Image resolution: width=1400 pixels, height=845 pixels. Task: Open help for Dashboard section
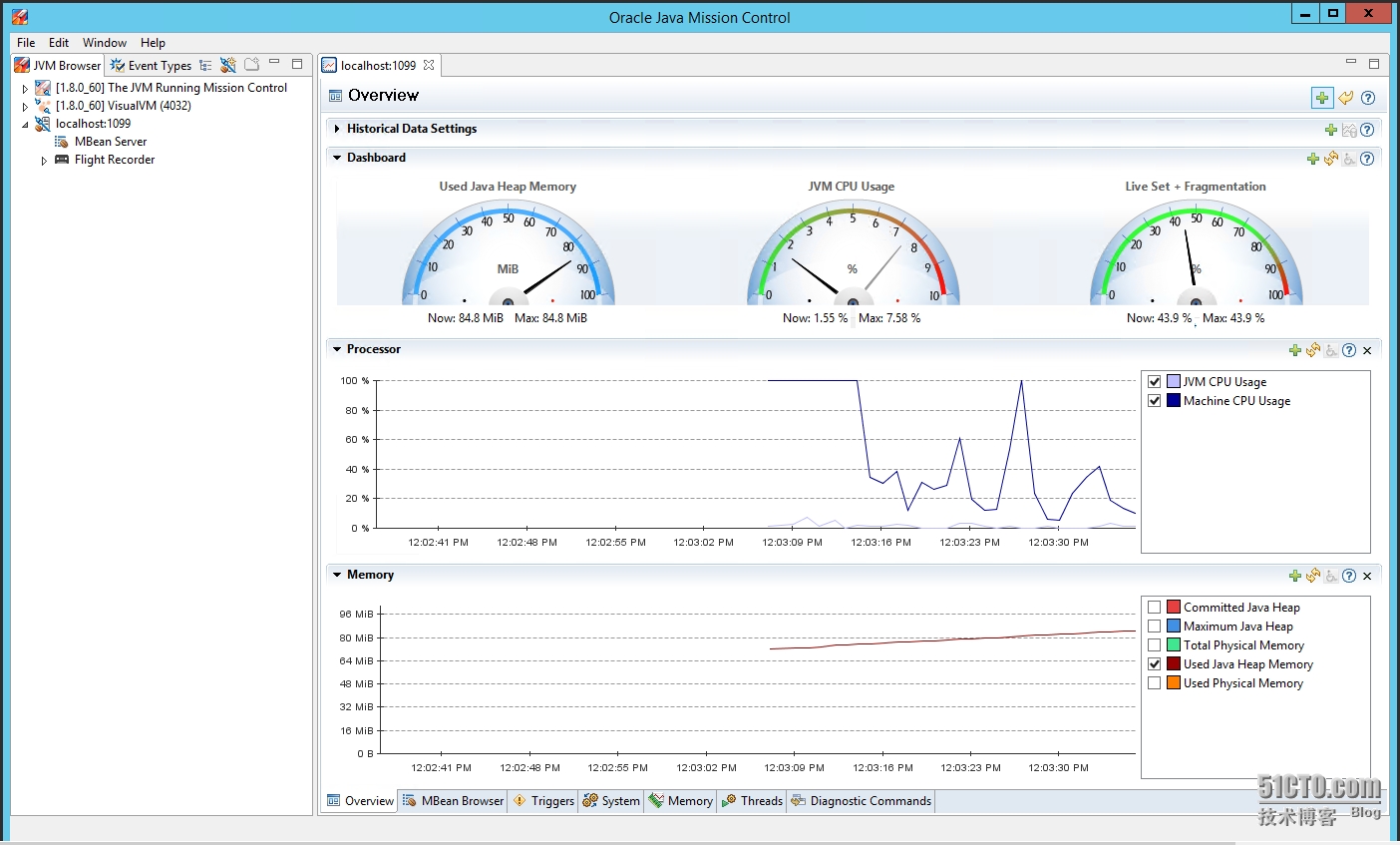click(1367, 159)
